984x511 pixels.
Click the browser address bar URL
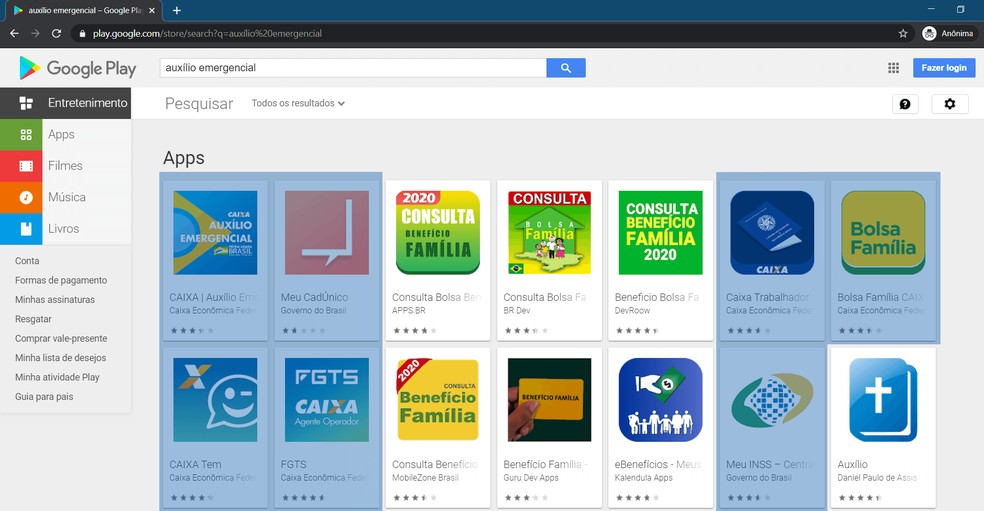tap(207, 33)
